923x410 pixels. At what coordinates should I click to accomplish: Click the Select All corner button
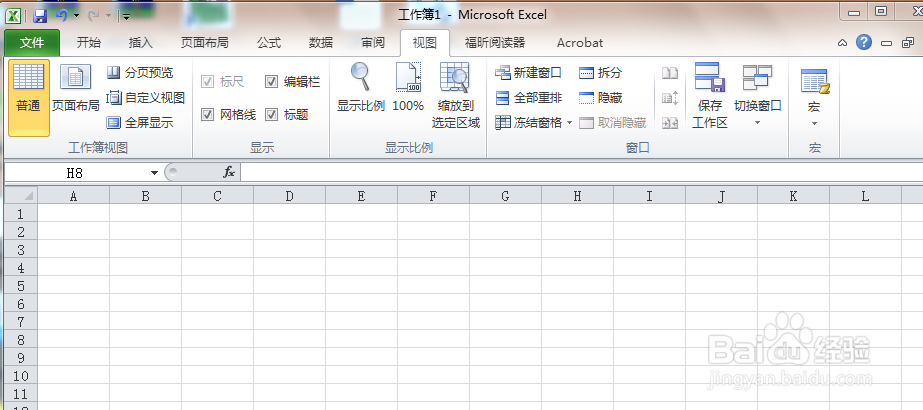click(x=21, y=195)
